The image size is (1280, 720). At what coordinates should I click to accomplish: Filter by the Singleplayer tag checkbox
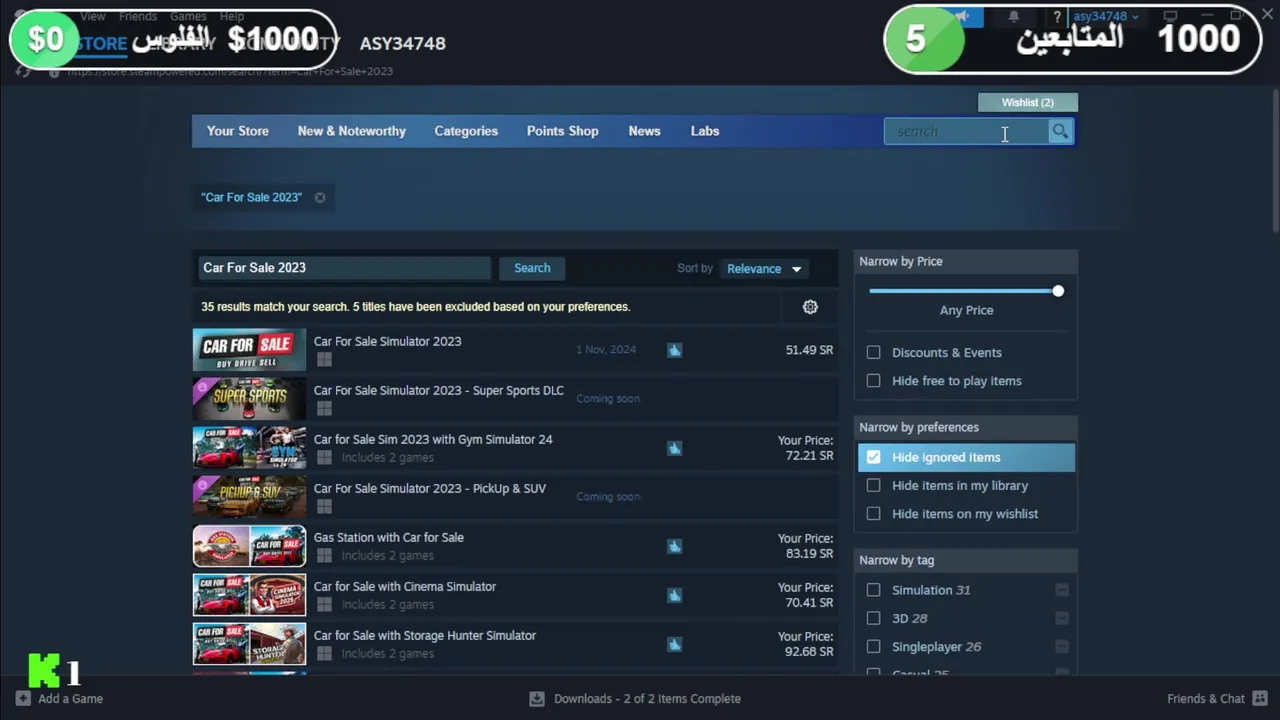pos(874,646)
